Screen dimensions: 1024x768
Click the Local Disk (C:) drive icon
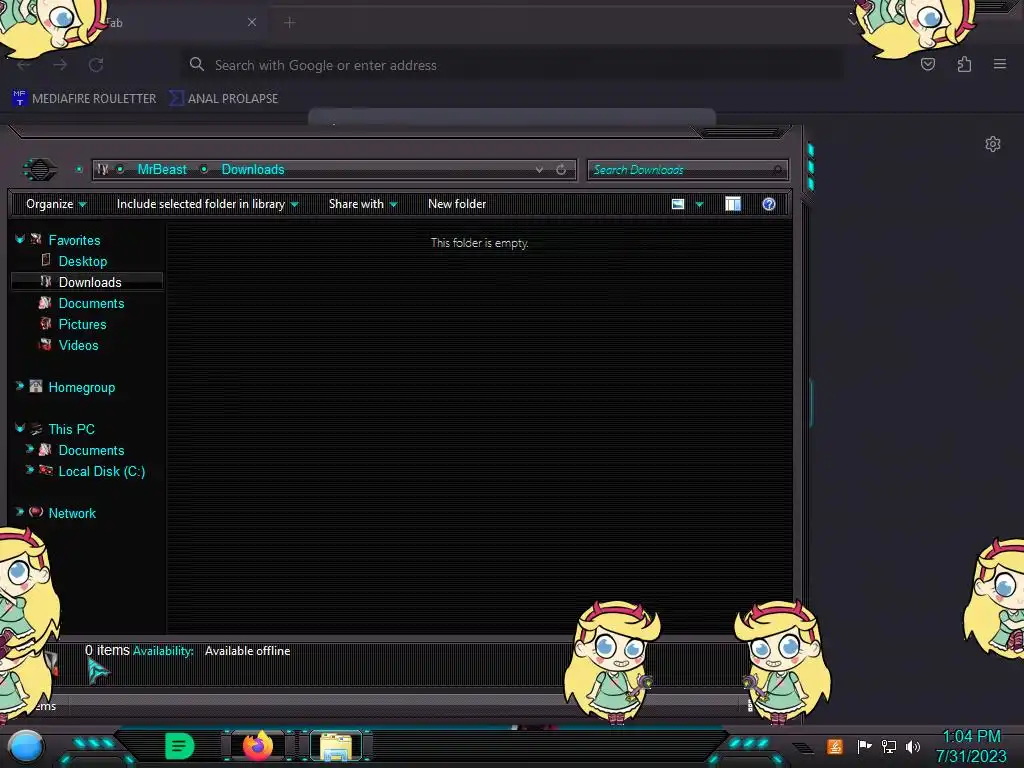(46, 470)
